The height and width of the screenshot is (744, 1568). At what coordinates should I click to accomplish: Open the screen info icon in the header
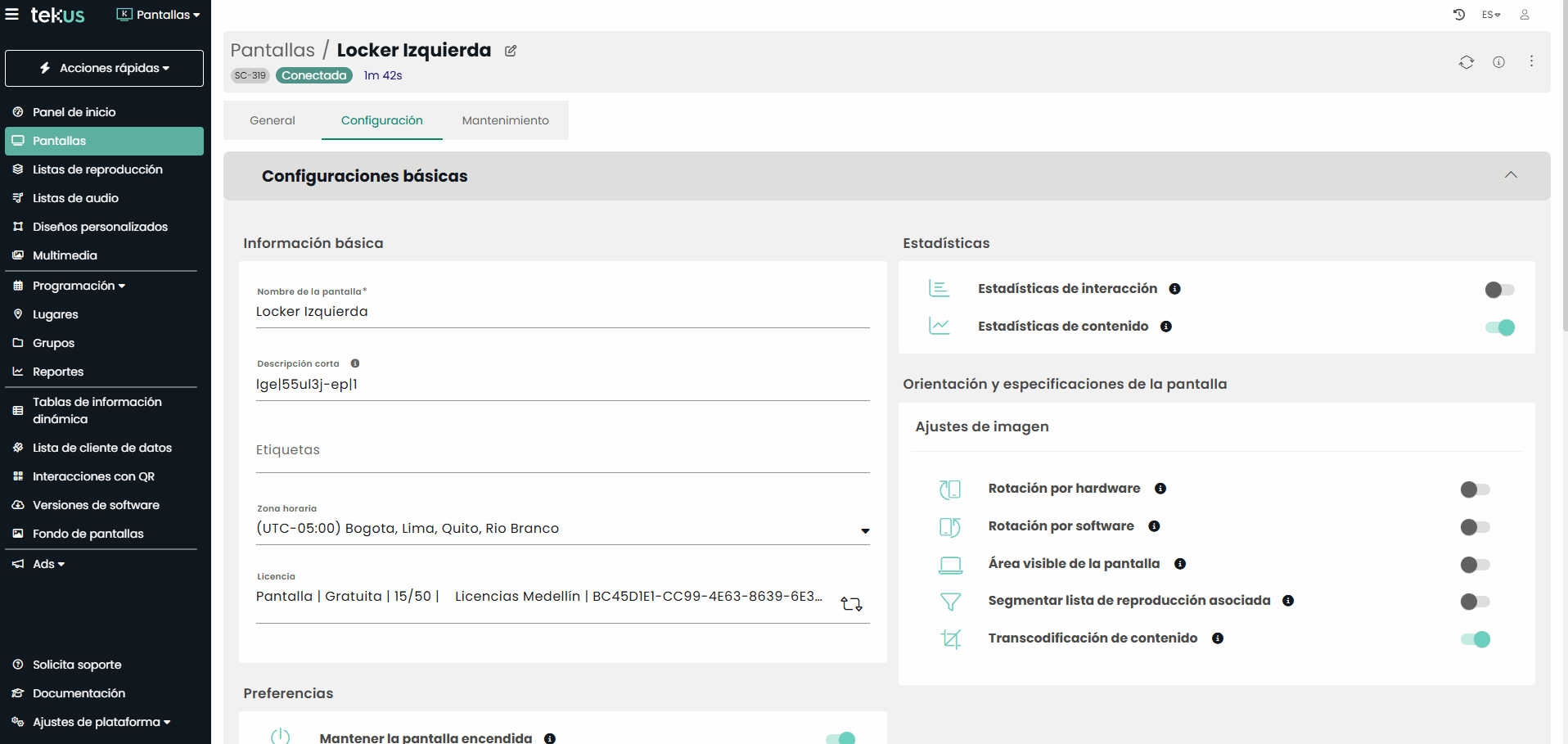click(x=1500, y=62)
